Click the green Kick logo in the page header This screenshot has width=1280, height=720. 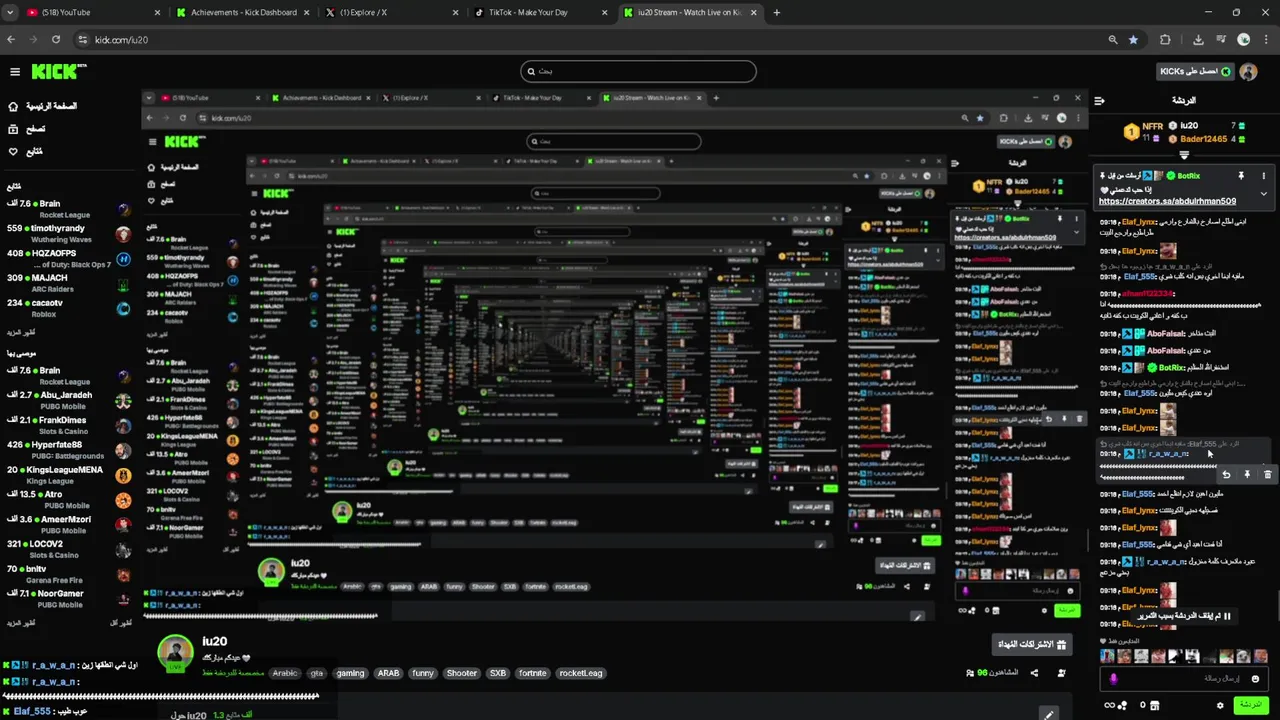pyautogui.click(x=59, y=72)
